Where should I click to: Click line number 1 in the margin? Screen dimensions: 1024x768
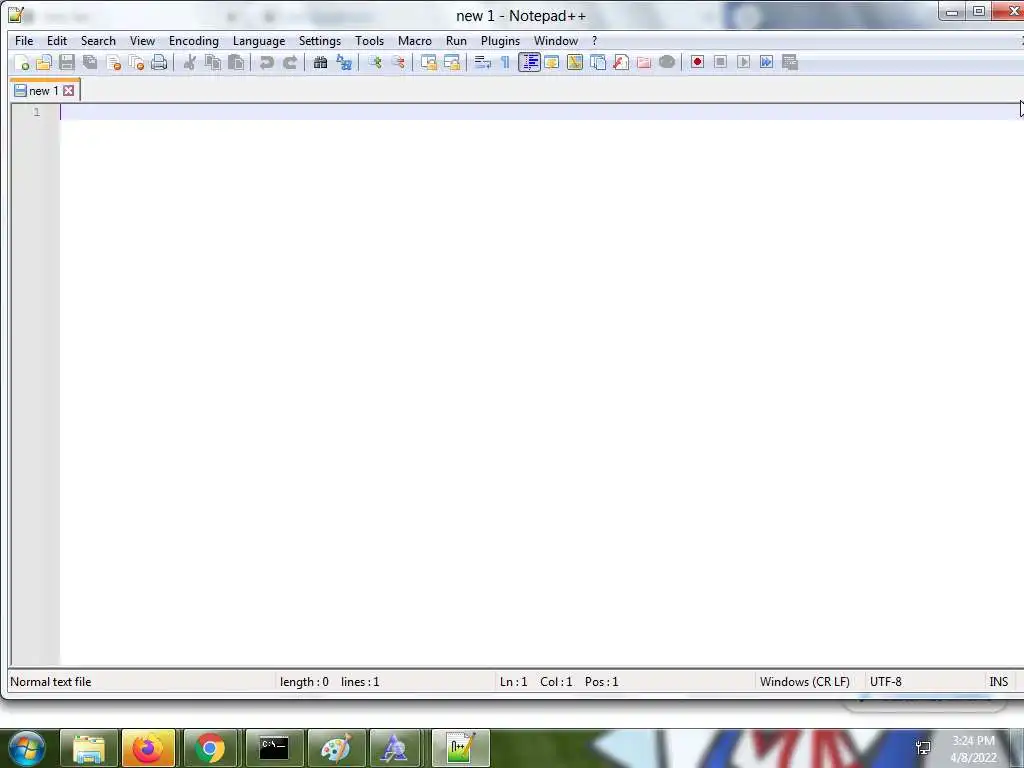point(37,112)
